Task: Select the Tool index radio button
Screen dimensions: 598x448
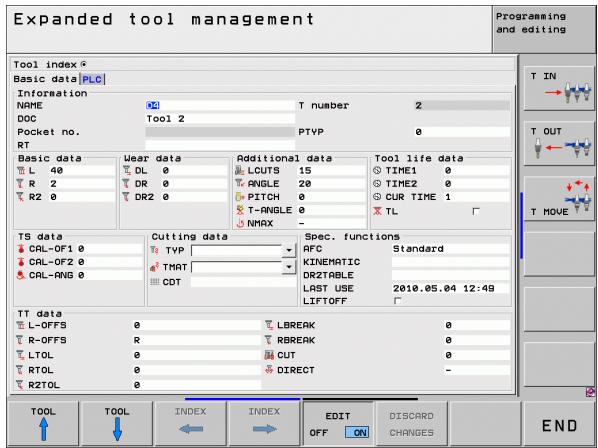Action: [x=84, y=64]
